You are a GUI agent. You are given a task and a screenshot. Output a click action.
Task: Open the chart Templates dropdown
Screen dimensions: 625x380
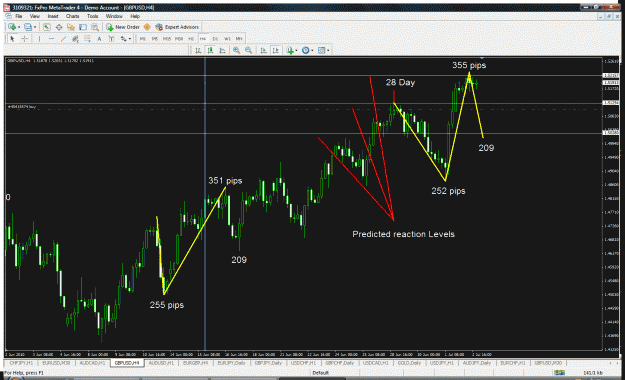323,50
